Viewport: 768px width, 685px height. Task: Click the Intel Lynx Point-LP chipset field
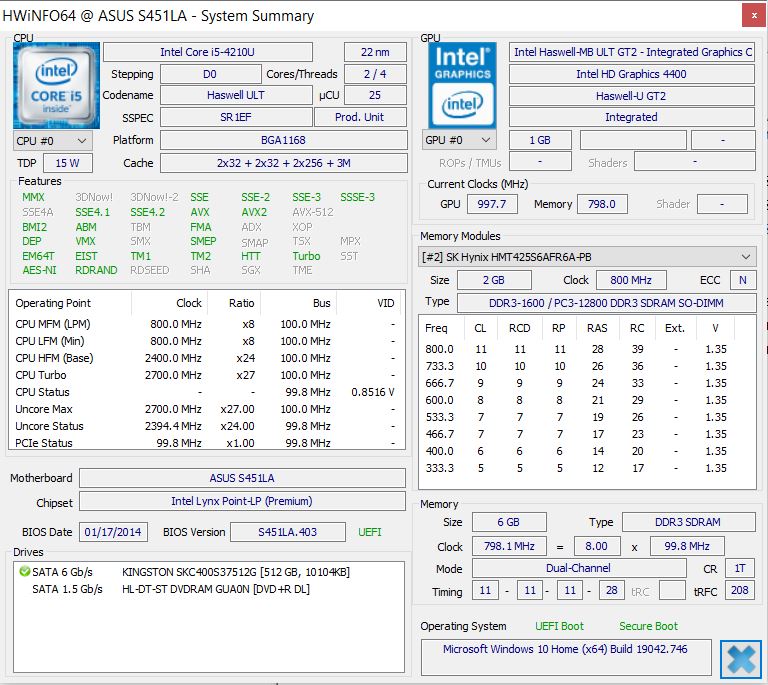[242, 501]
